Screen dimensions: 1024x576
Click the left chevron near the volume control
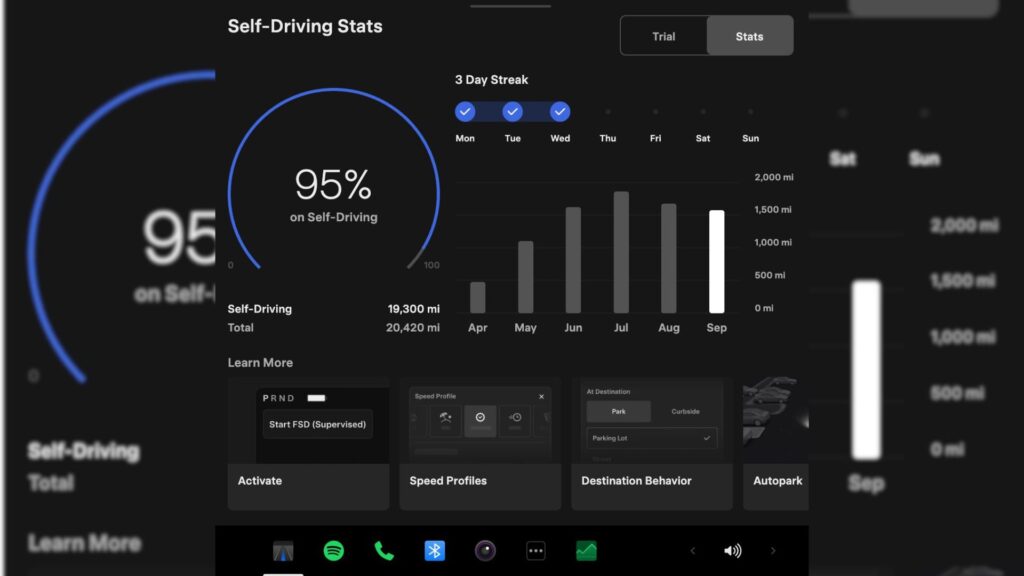coord(693,551)
